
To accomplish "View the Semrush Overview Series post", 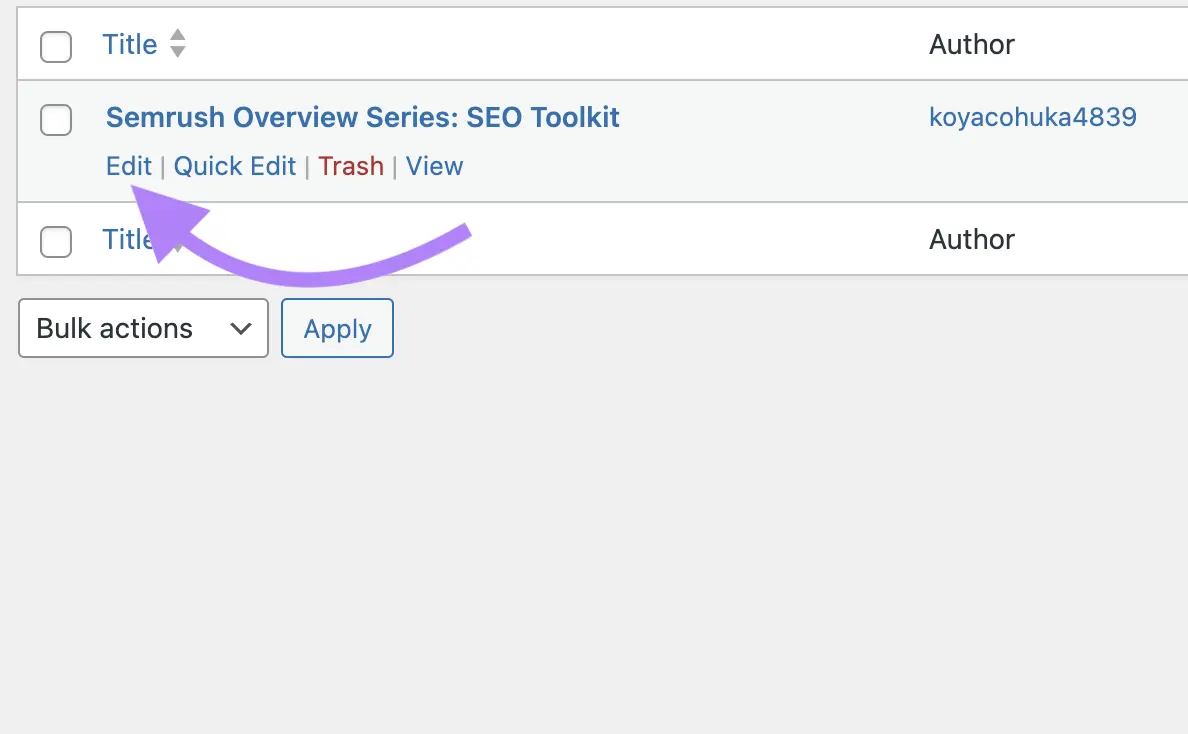I will pos(434,166).
